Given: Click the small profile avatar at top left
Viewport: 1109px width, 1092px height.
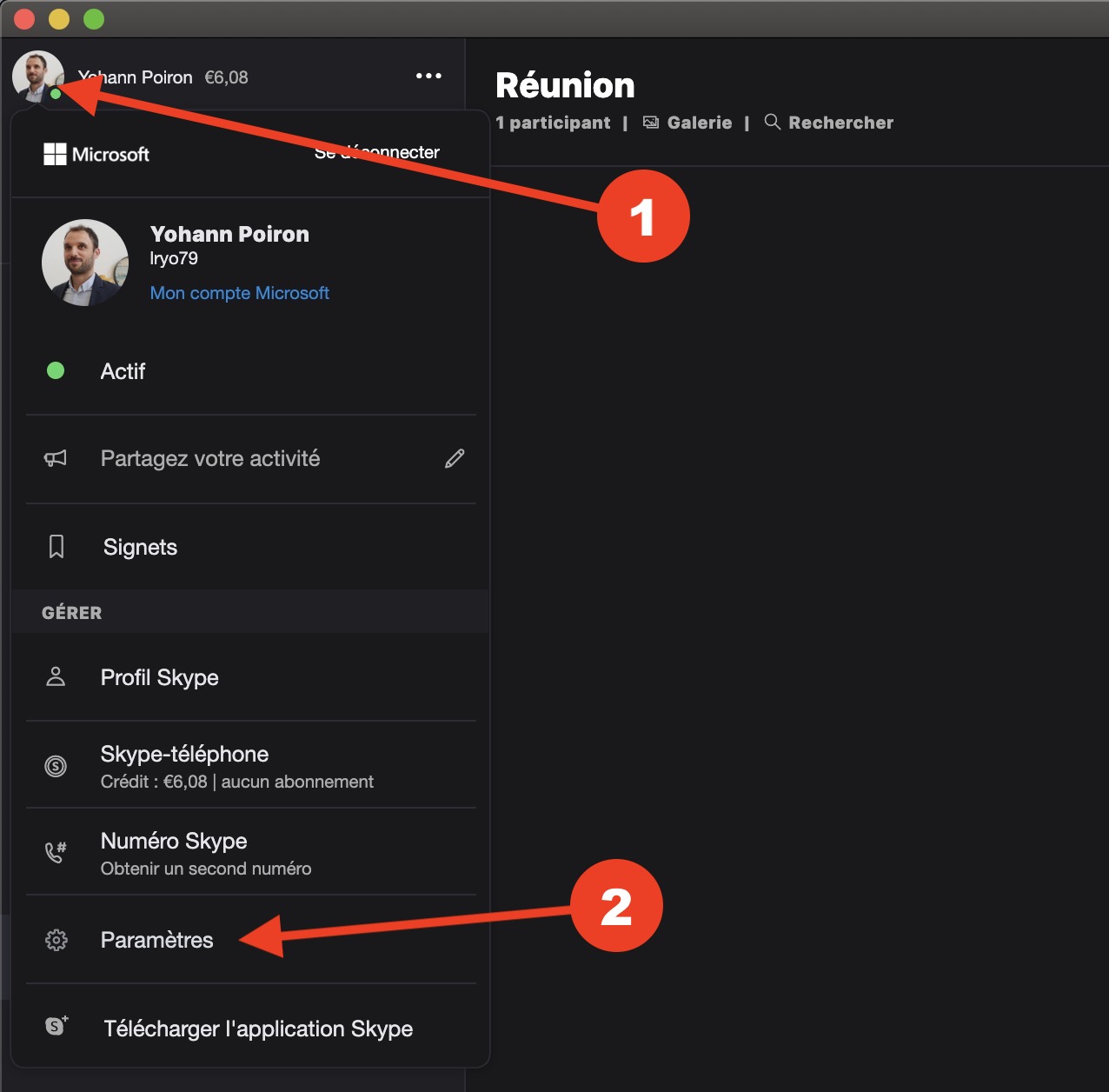Looking at the screenshot, I should point(37,76).
